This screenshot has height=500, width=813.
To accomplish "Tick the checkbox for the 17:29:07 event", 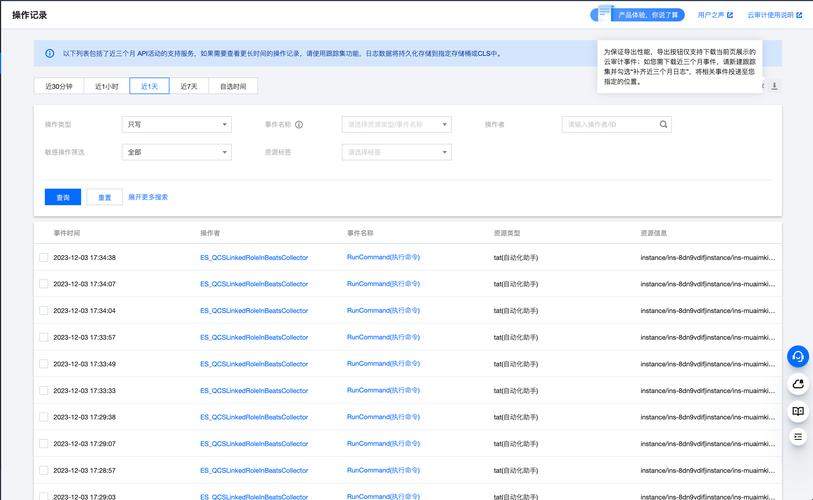I will point(44,443).
